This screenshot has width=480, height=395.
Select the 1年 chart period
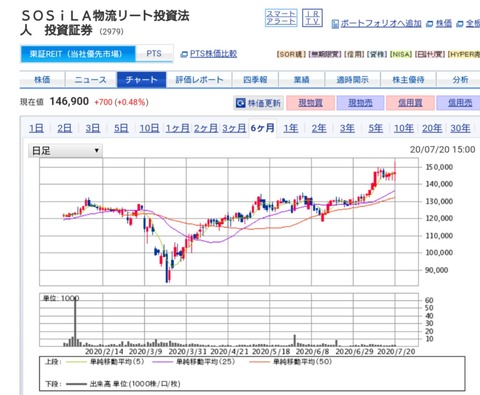[x=291, y=128]
